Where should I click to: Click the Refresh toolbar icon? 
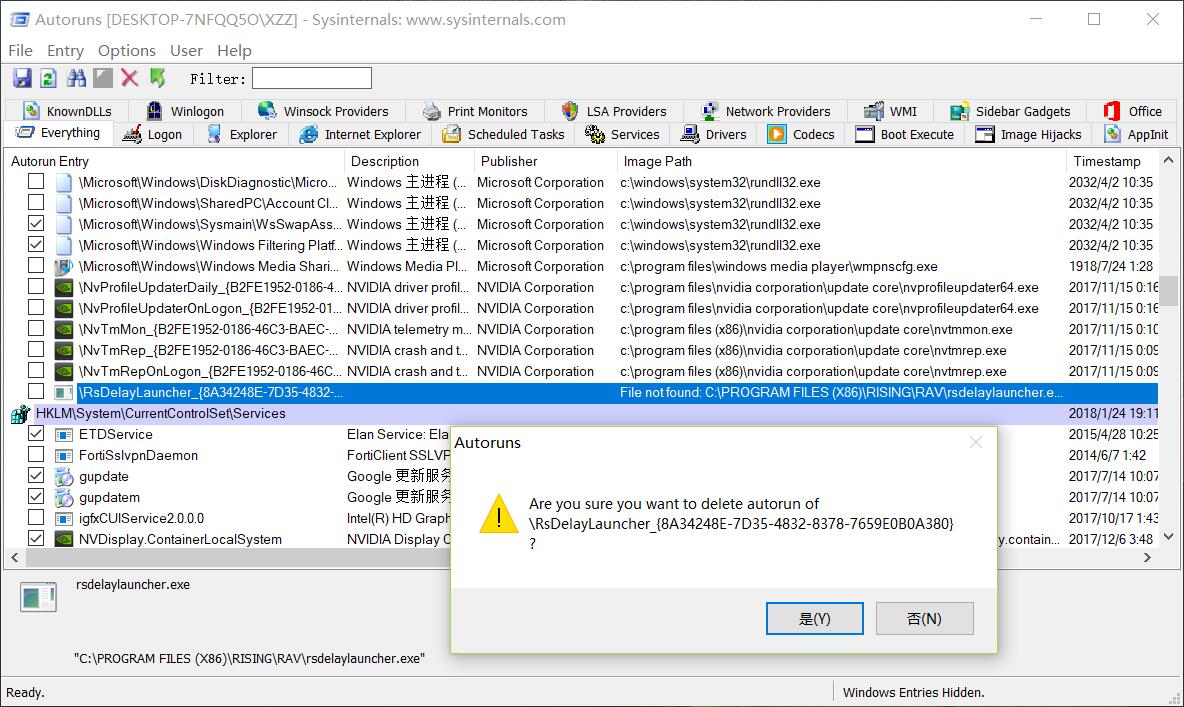(48, 78)
